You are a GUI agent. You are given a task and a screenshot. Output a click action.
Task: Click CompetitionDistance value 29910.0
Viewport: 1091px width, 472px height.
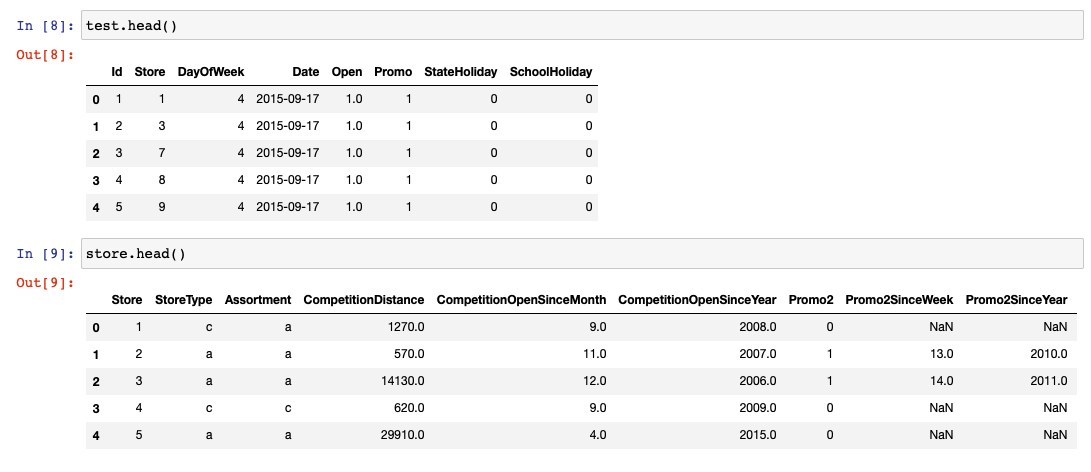click(x=403, y=436)
